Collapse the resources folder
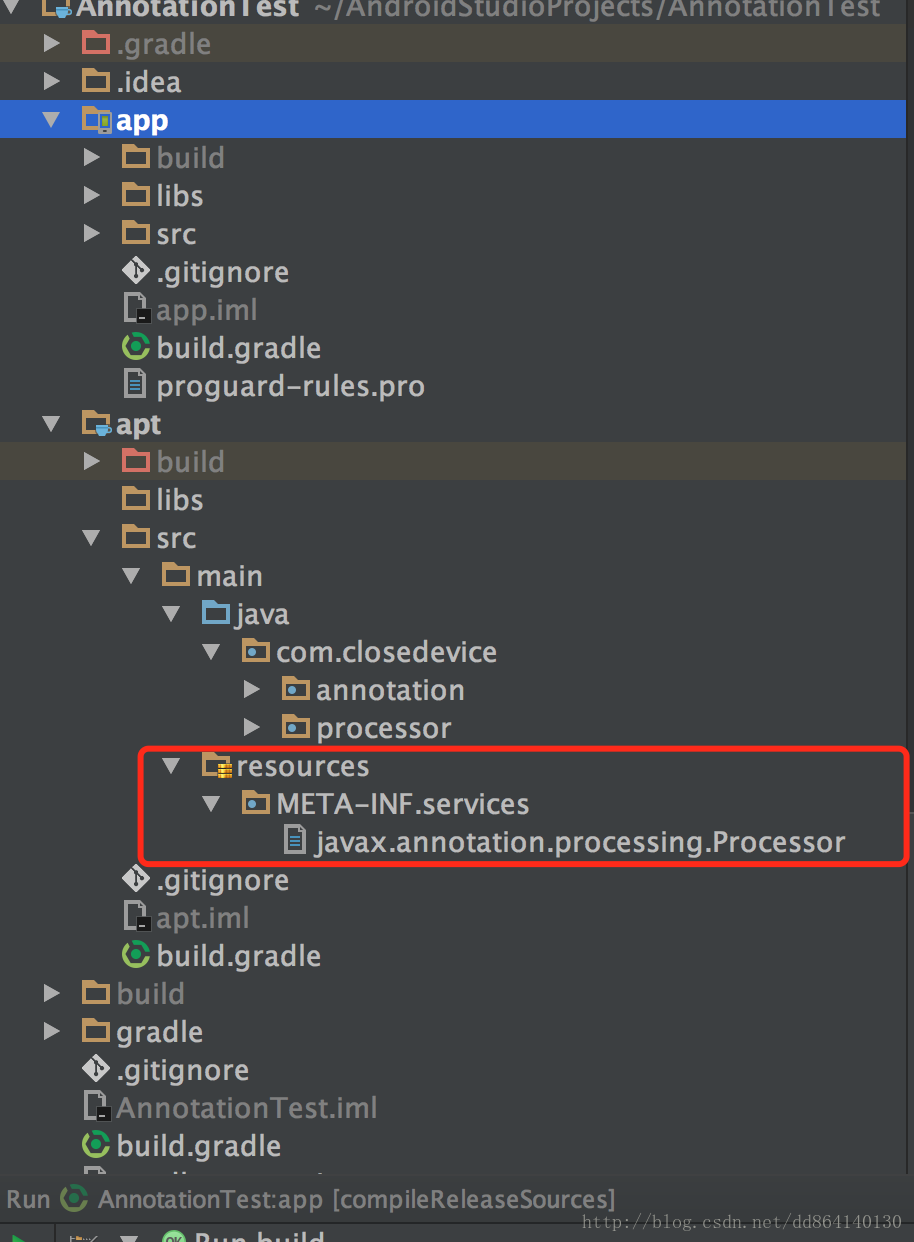This screenshot has height=1242, width=914. (172, 766)
